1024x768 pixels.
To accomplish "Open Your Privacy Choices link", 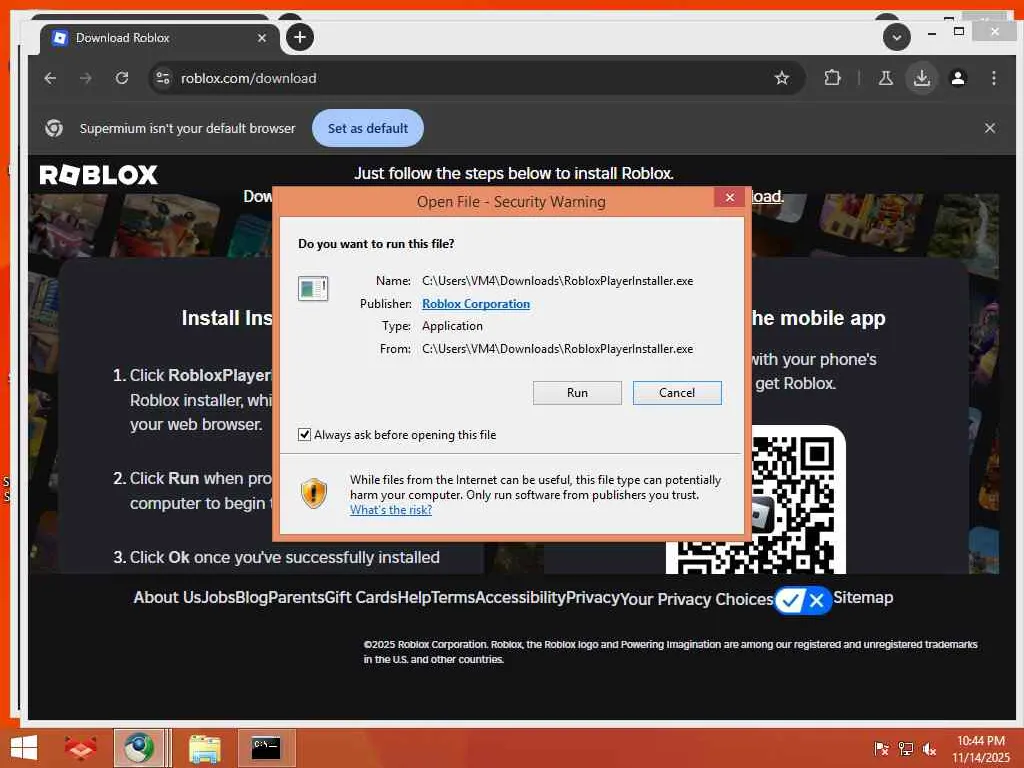I will (696, 600).
